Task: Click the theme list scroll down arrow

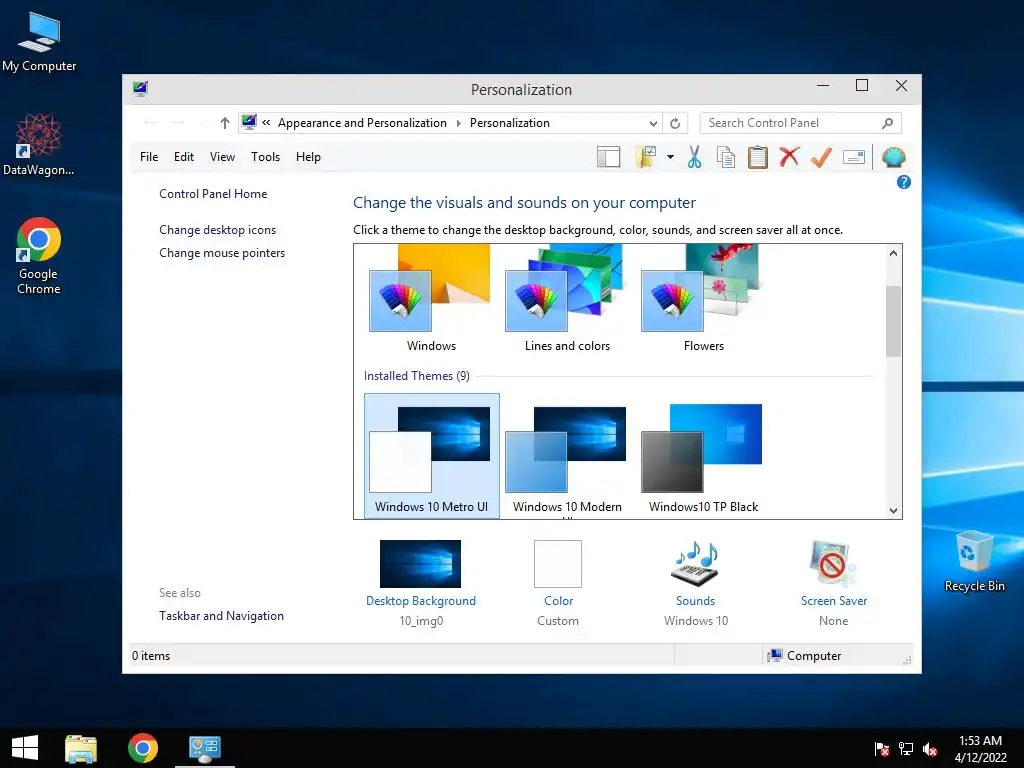Action: tap(893, 511)
